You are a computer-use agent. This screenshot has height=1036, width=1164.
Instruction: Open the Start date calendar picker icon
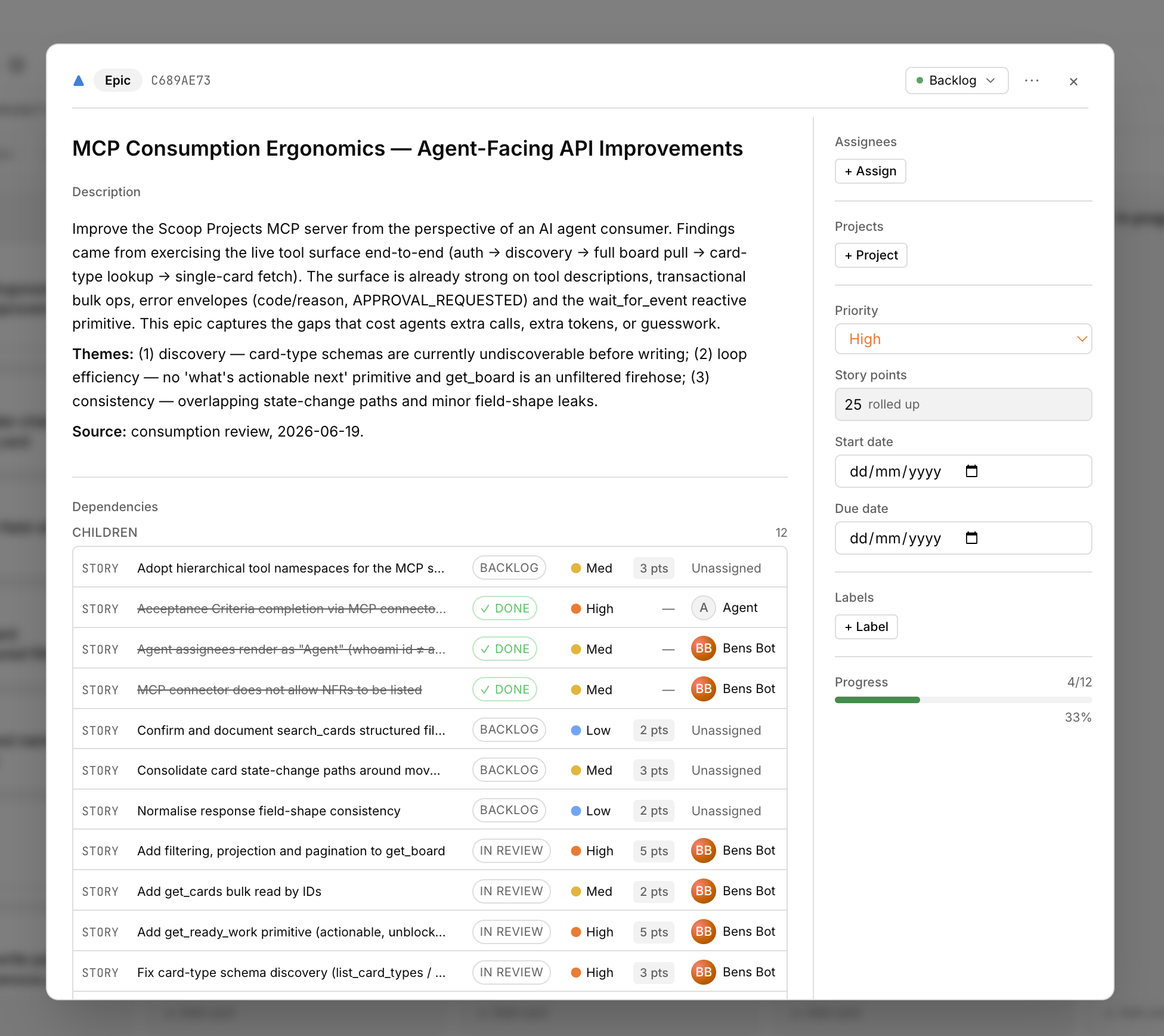(x=971, y=471)
